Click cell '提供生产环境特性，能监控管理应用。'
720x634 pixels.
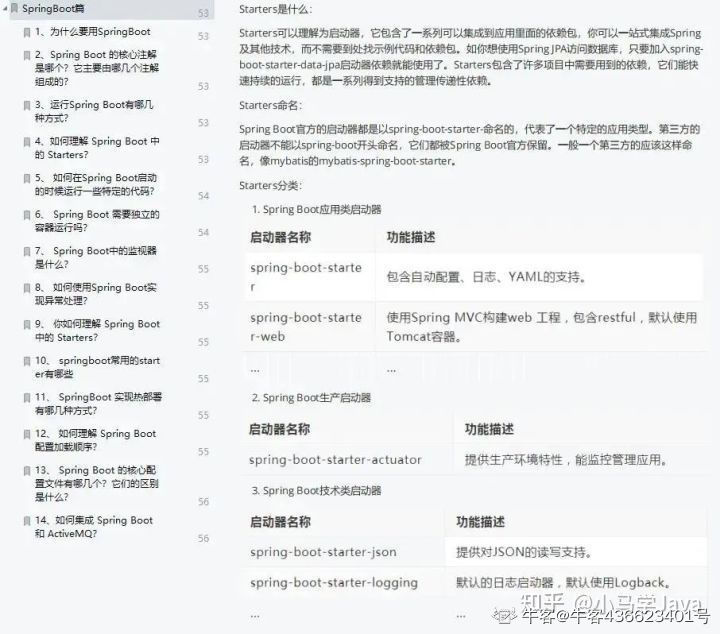pyautogui.click(x=566, y=460)
